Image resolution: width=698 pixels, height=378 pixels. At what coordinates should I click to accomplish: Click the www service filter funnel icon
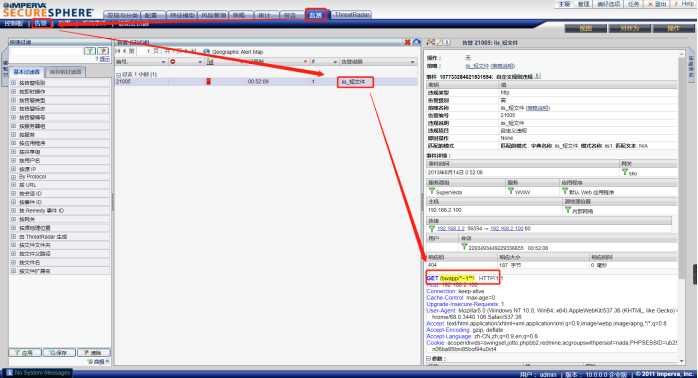click(x=511, y=191)
